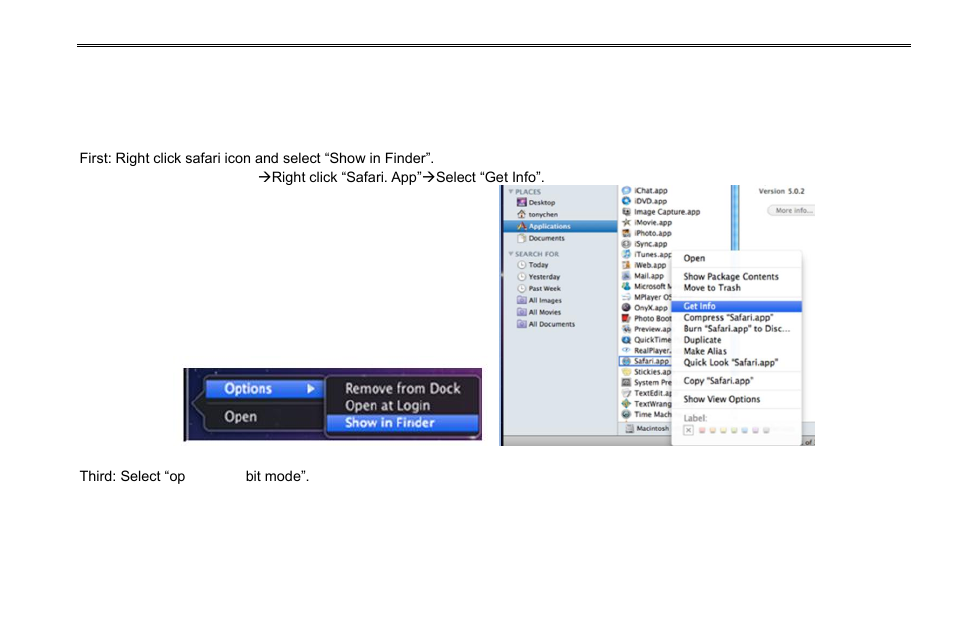Viewport: 954px width, 636px height.
Task: Click the RealPlayer icon
Action: pos(626,351)
